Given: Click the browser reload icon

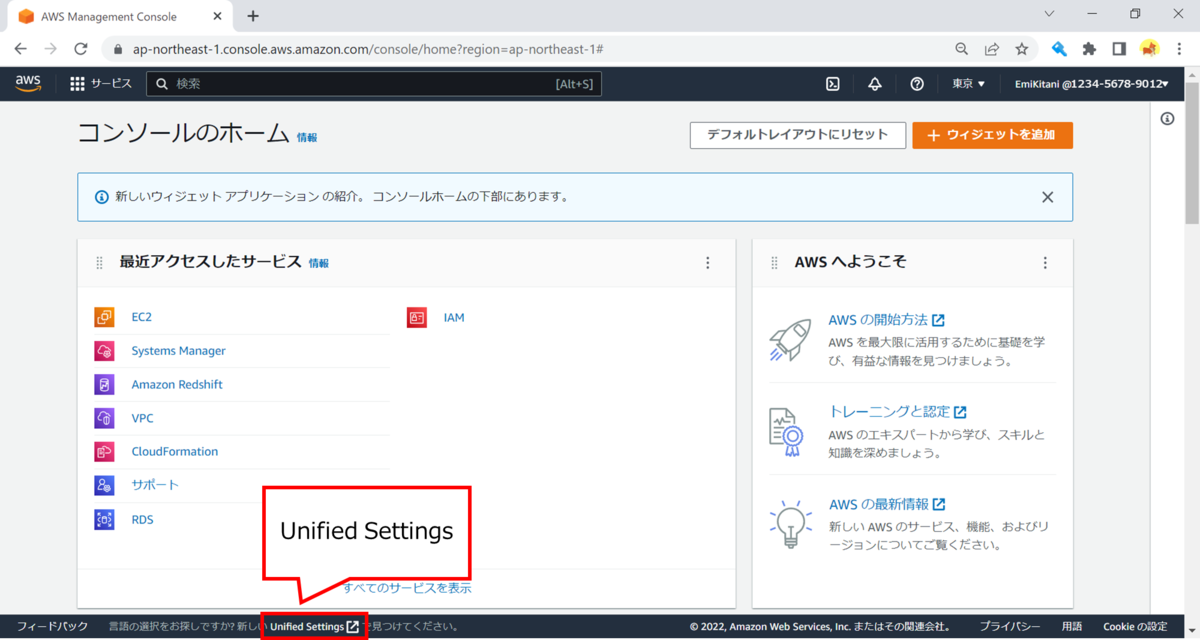Looking at the screenshot, I should [82, 48].
